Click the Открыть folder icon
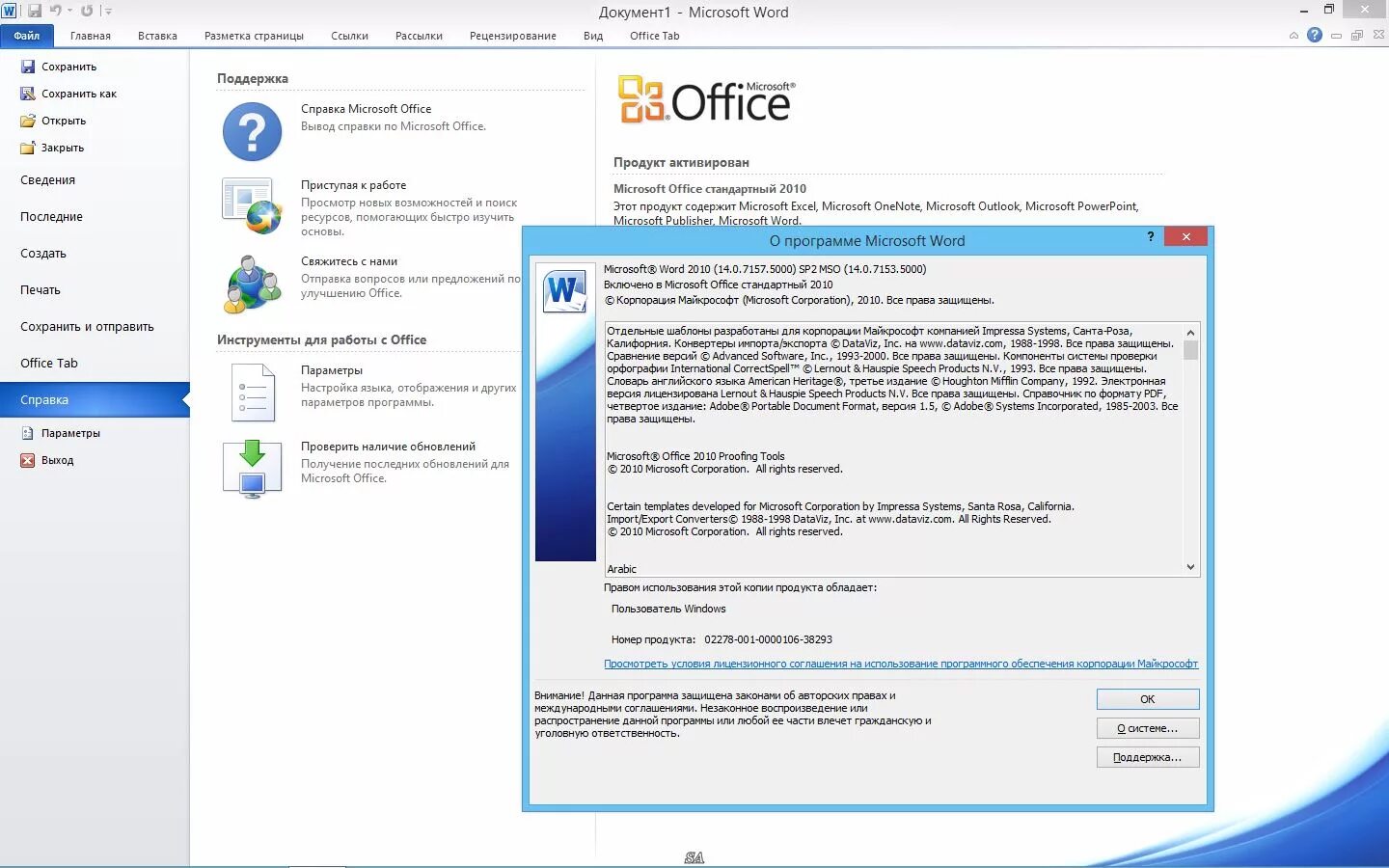This screenshot has width=1389, height=868. [x=28, y=121]
